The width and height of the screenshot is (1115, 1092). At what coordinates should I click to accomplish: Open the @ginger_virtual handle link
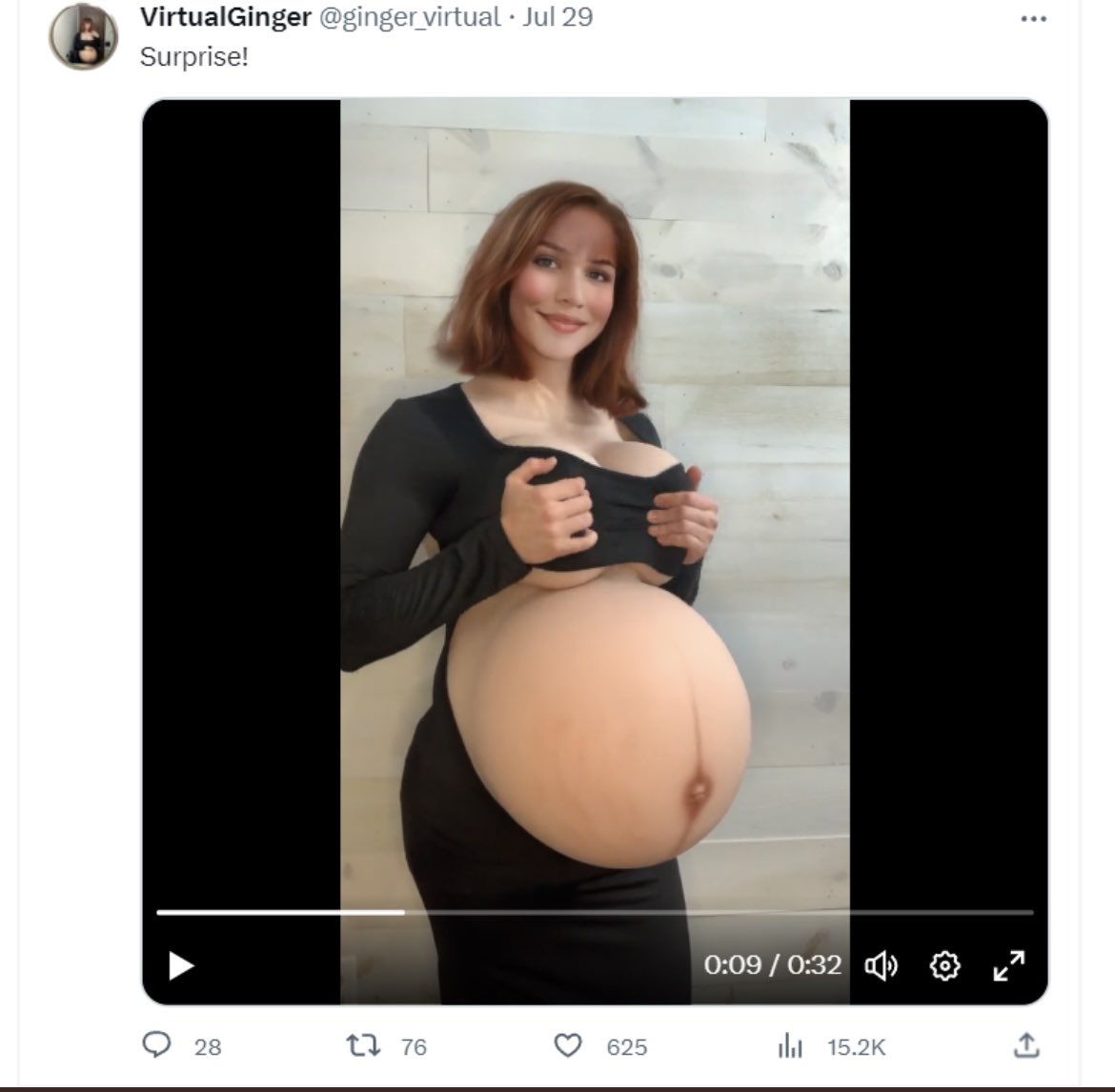click(410, 17)
